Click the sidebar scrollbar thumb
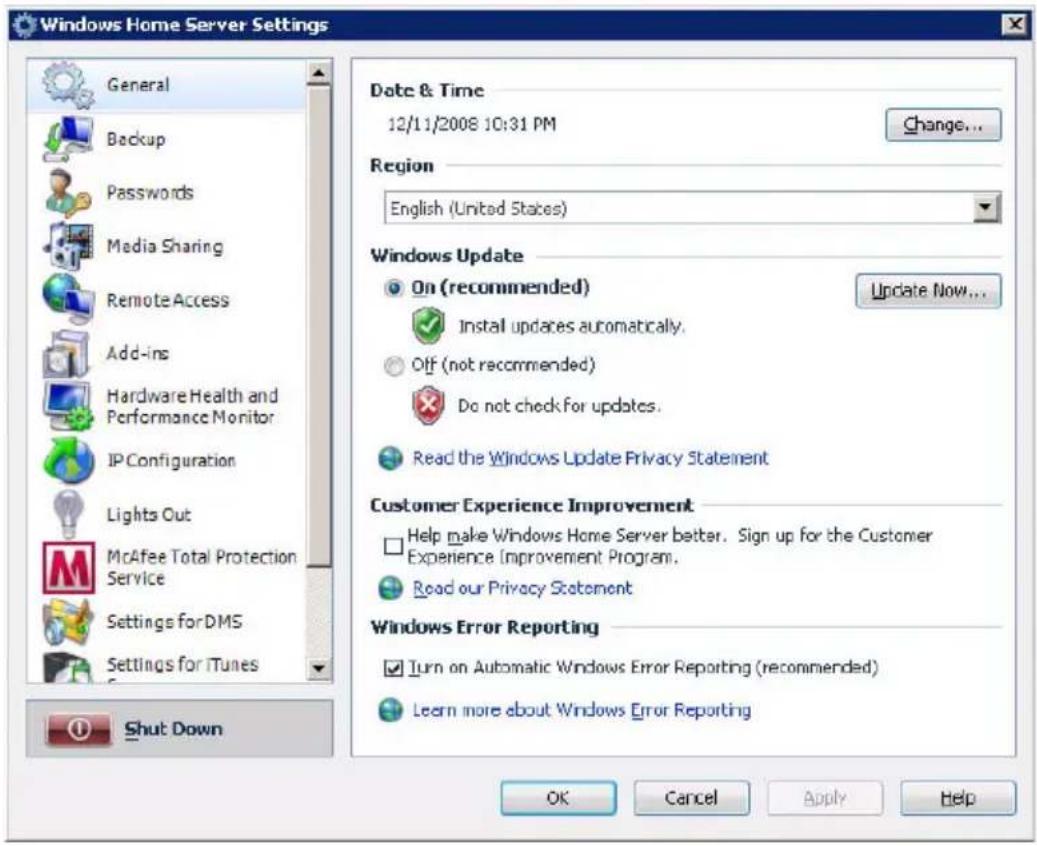1037x846 pixels. pos(319,327)
